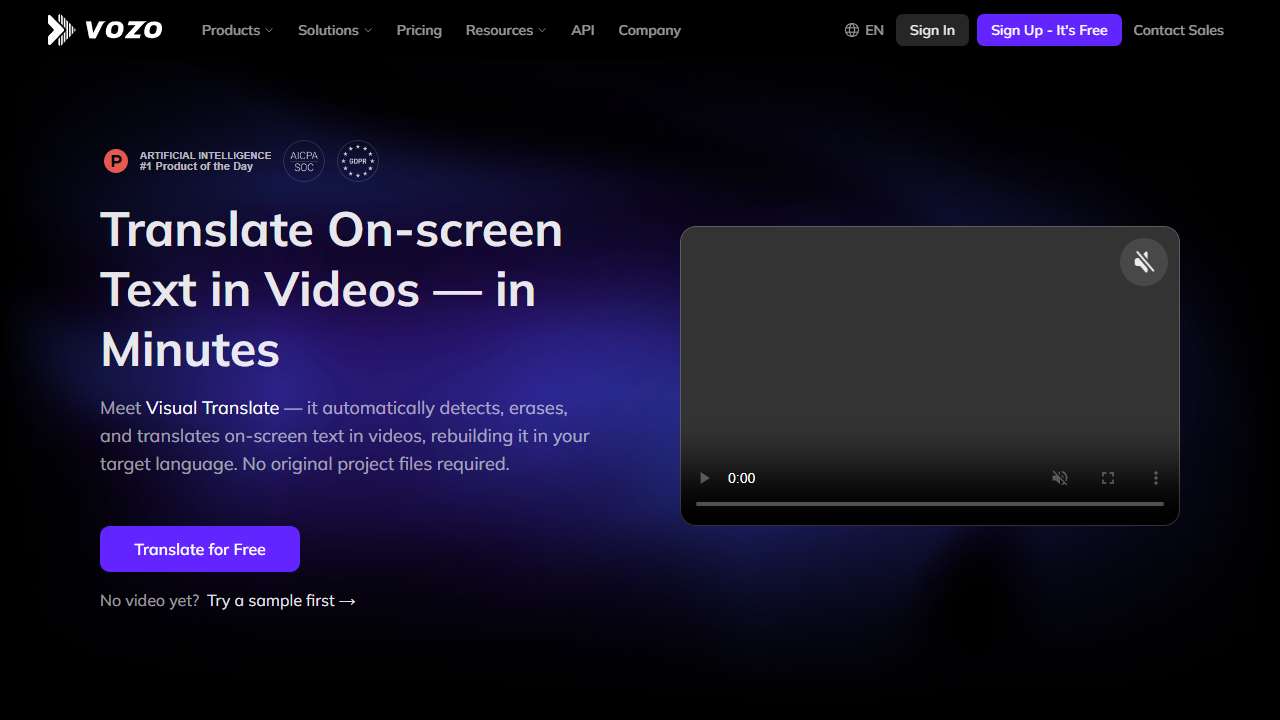Click the GDPR compliance badge
The width and height of the screenshot is (1280, 720).
(358, 161)
